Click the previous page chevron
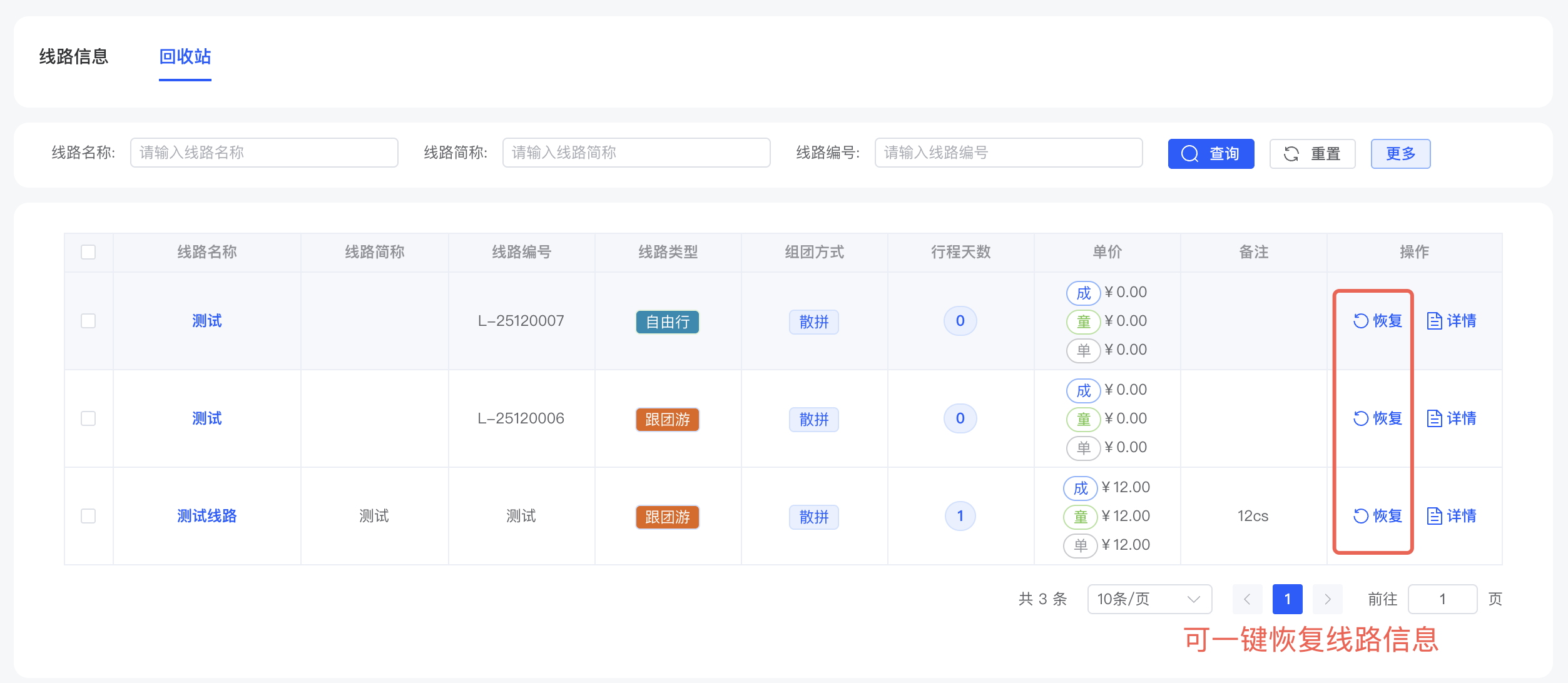 tap(1247, 599)
